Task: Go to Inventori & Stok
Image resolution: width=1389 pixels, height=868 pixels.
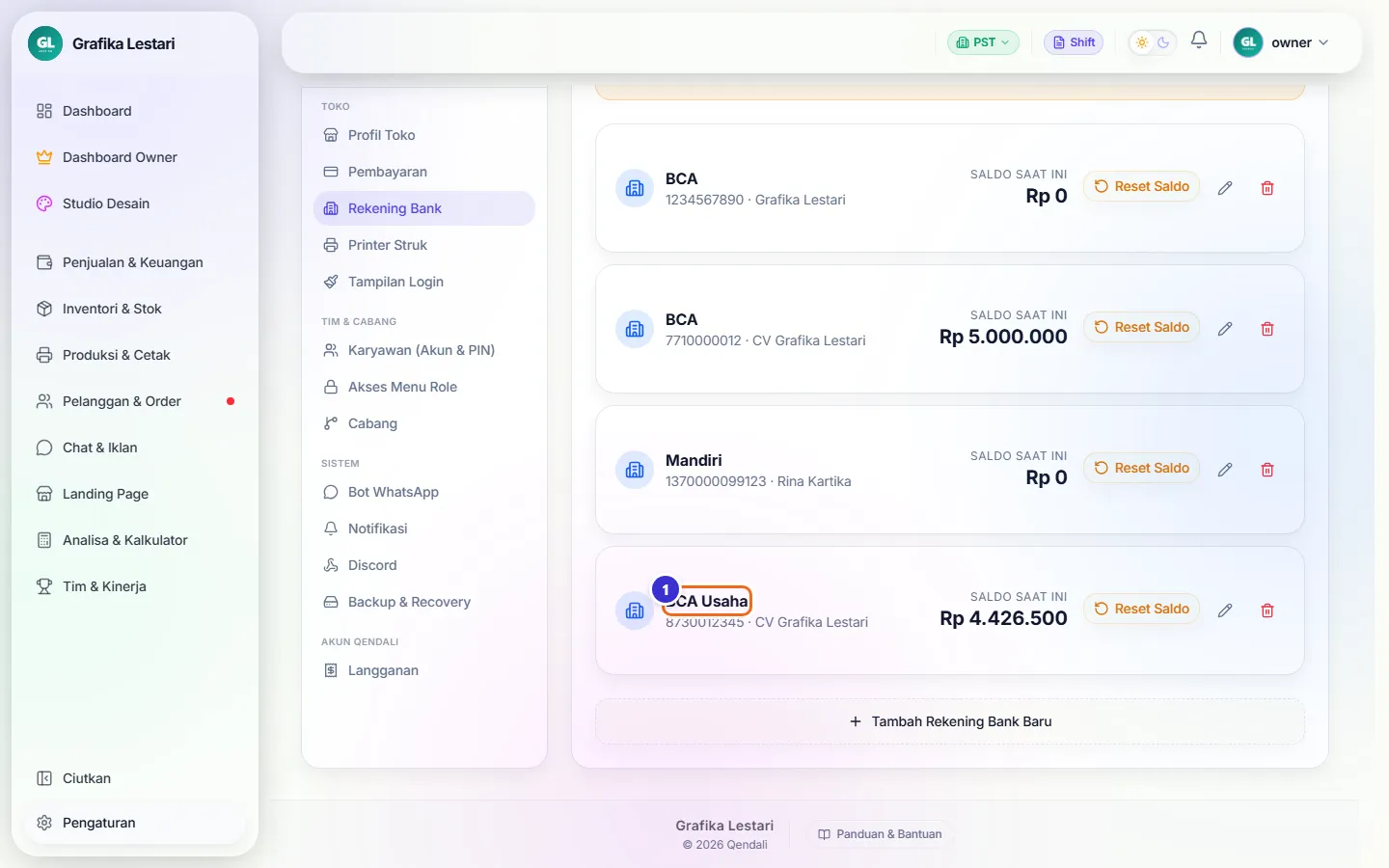Action: click(135, 309)
